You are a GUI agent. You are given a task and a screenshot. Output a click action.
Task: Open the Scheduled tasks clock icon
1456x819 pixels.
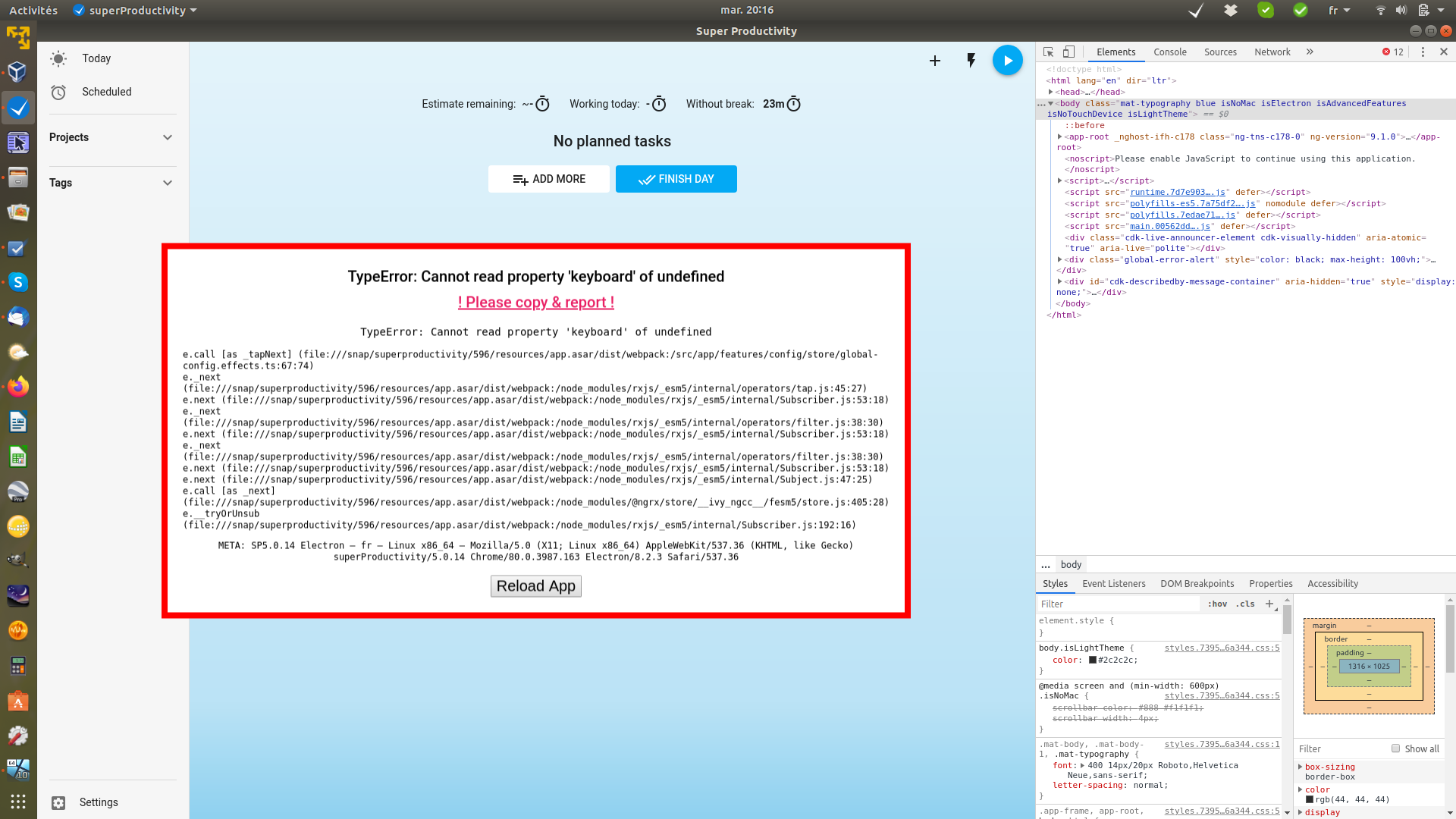pyautogui.click(x=58, y=92)
